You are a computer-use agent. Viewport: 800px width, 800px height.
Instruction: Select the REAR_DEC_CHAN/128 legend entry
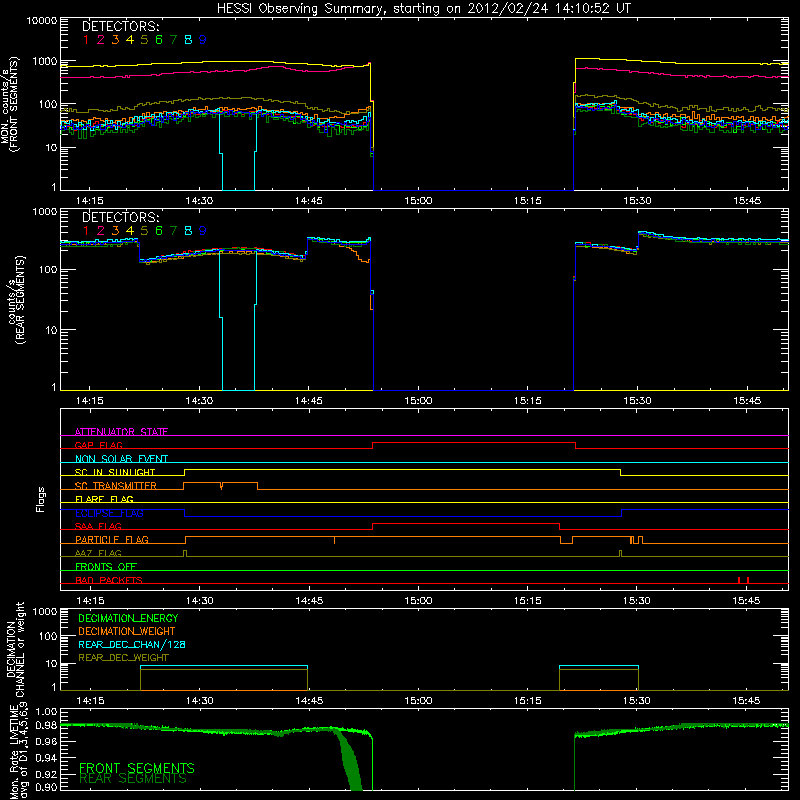132,644
